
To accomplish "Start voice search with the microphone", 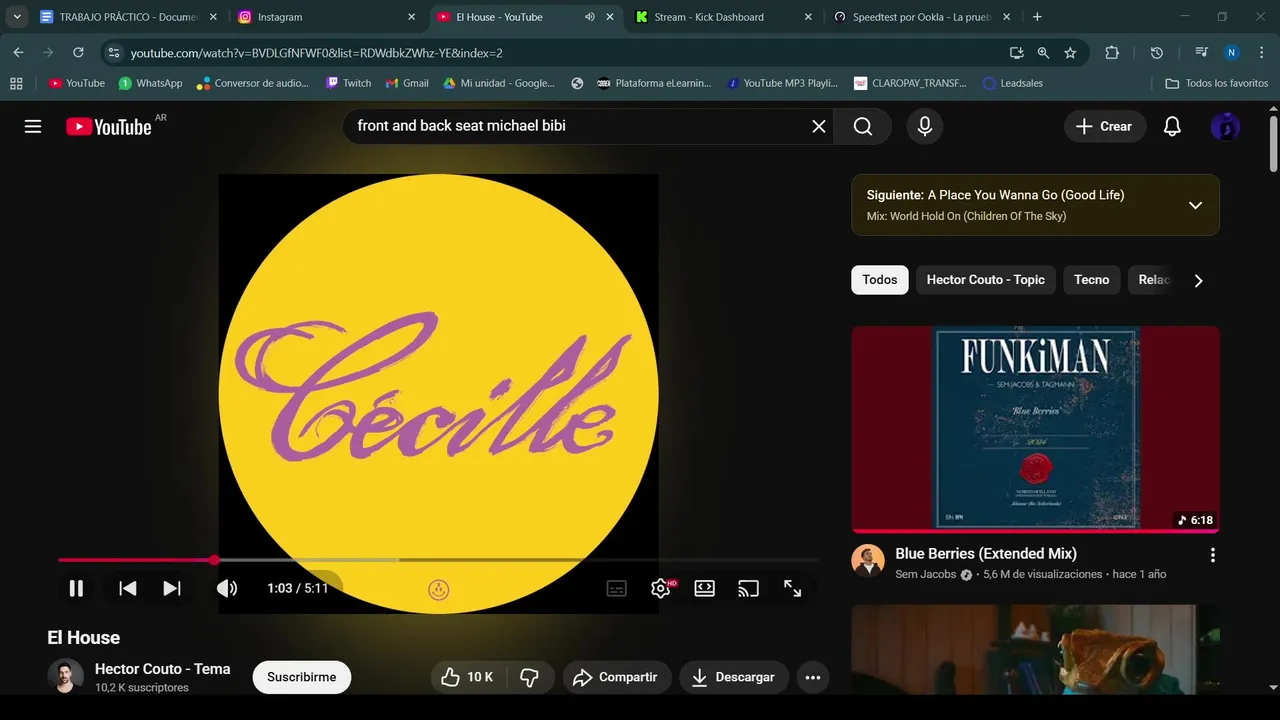I will [x=924, y=126].
